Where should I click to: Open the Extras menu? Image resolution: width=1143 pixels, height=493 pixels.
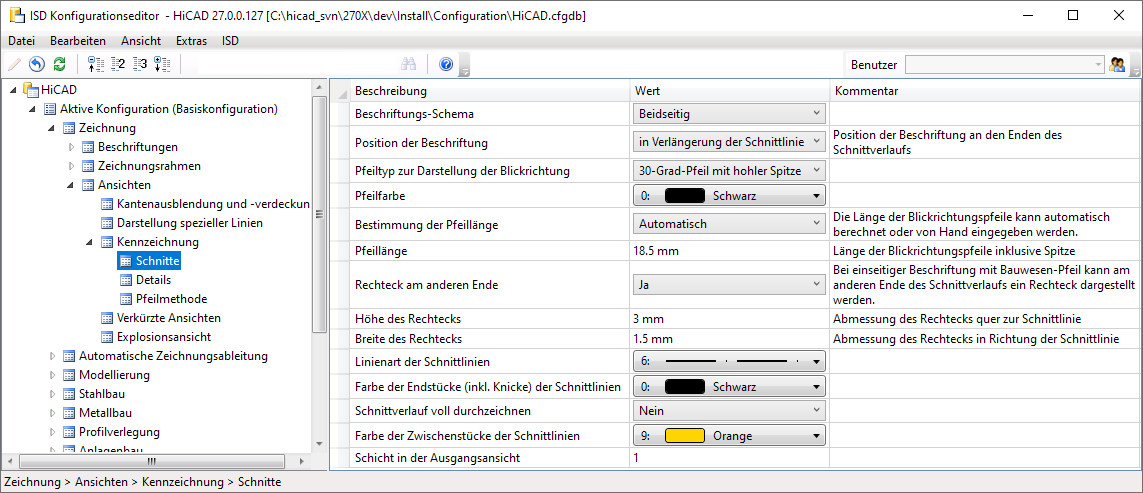(x=192, y=41)
